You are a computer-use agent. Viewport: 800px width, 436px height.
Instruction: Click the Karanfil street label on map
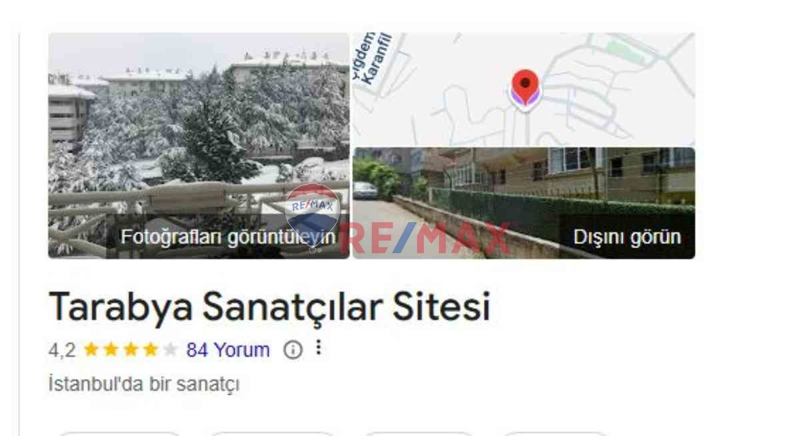(378, 59)
